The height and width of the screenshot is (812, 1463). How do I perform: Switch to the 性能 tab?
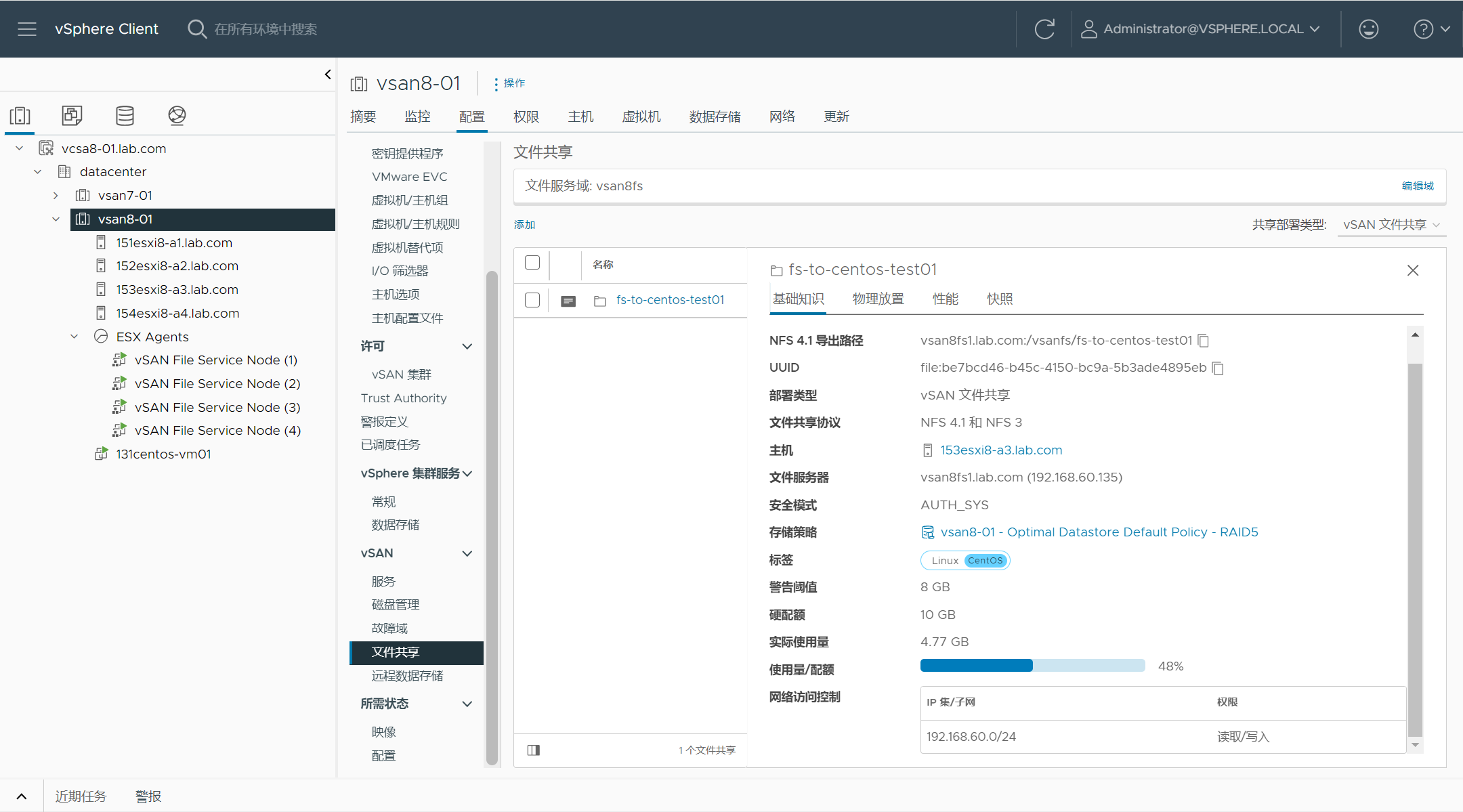pyautogui.click(x=945, y=299)
